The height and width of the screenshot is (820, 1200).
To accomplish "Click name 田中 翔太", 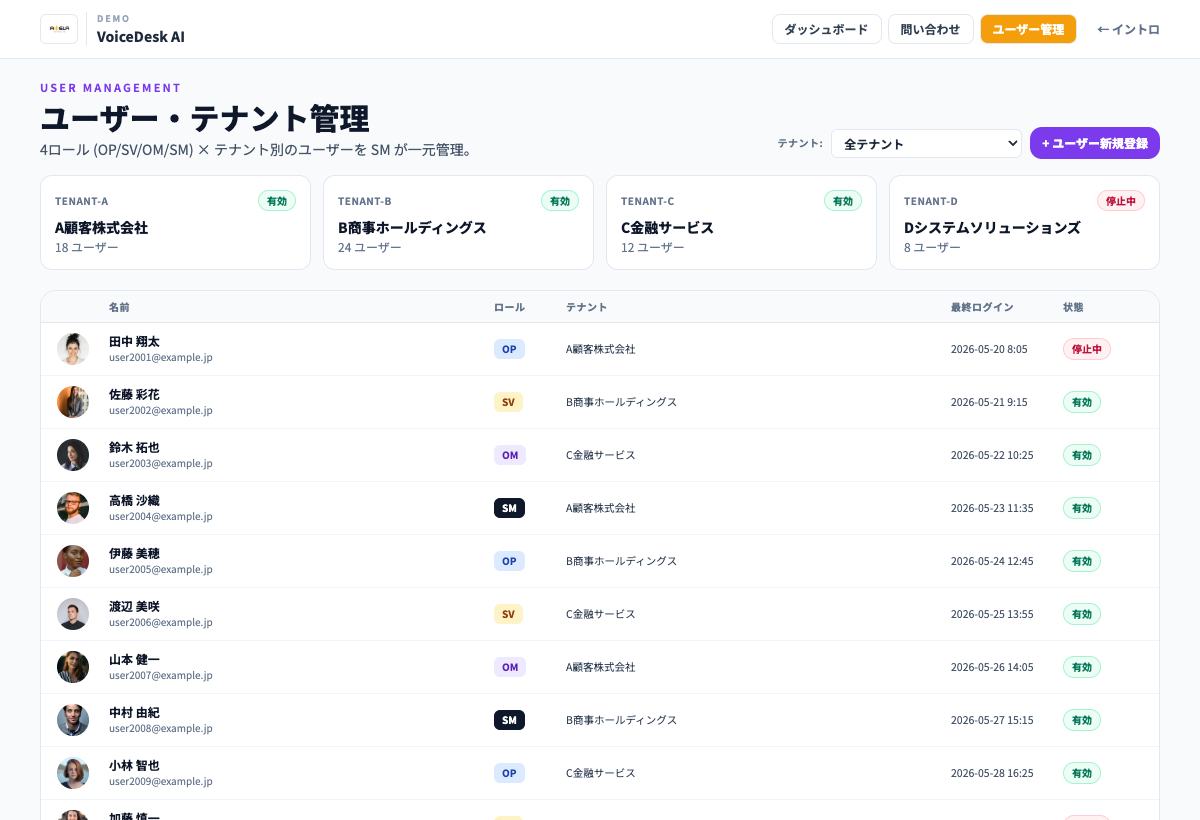I will (x=134, y=342).
